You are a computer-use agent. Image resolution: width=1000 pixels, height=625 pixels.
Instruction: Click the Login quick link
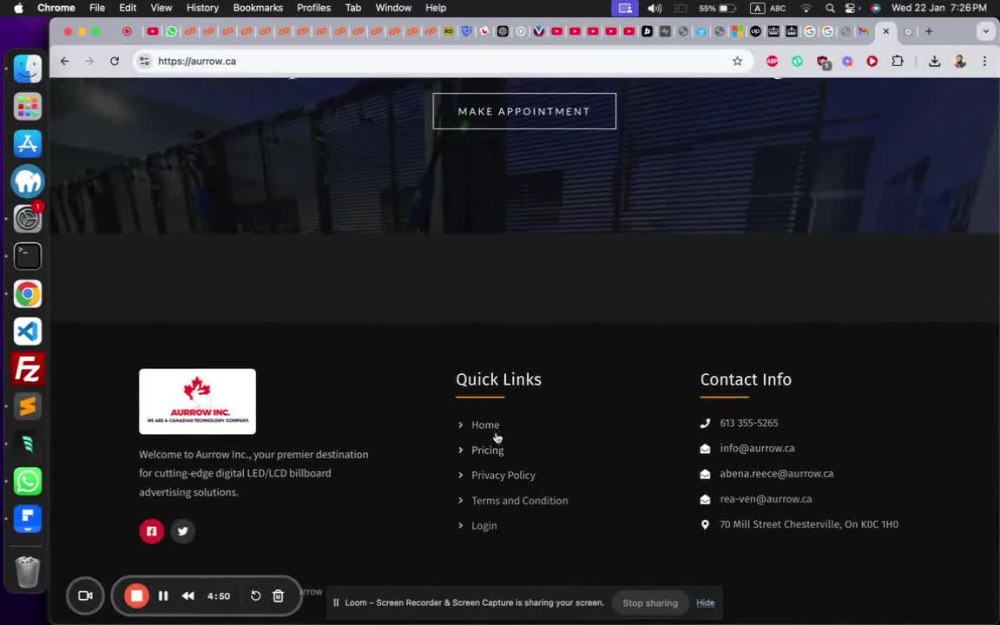(x=484, y=526)
